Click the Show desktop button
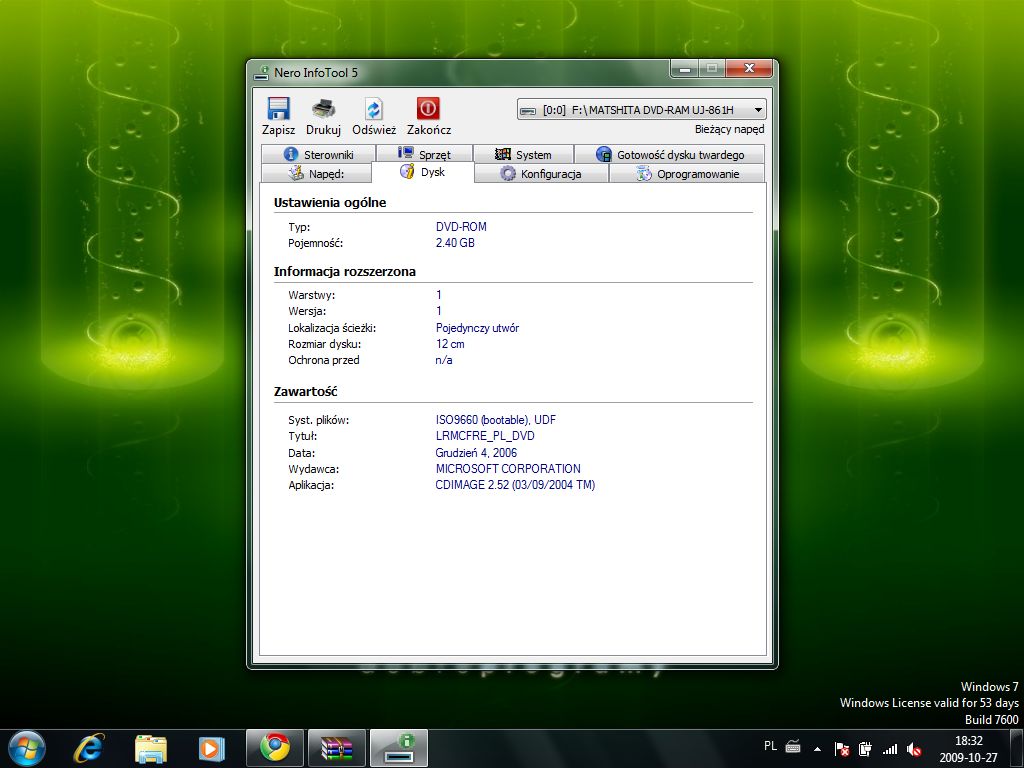1024x768 pixels. click(x=1017, y=748)
